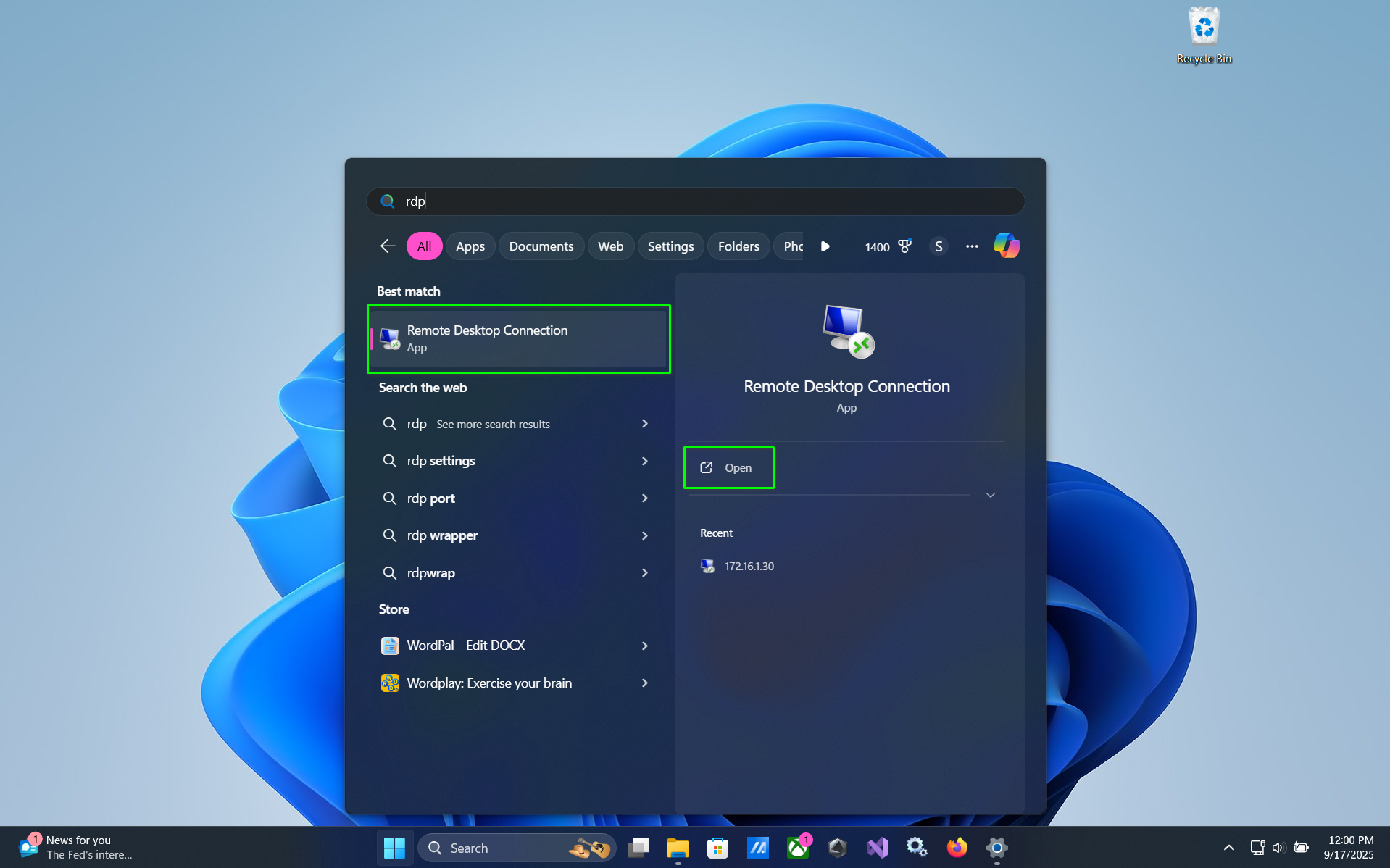This screenshot has height=868, width=1390.
Task: Click the search text field containing rdp
Action: 696,201
